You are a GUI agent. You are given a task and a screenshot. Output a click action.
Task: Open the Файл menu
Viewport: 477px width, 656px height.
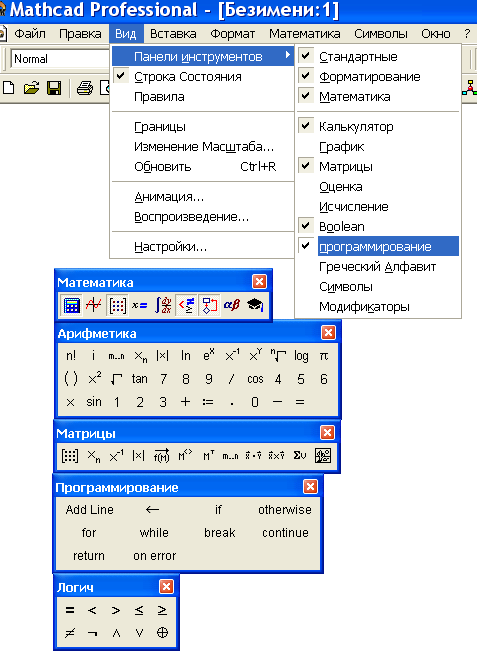click(30, 33)
